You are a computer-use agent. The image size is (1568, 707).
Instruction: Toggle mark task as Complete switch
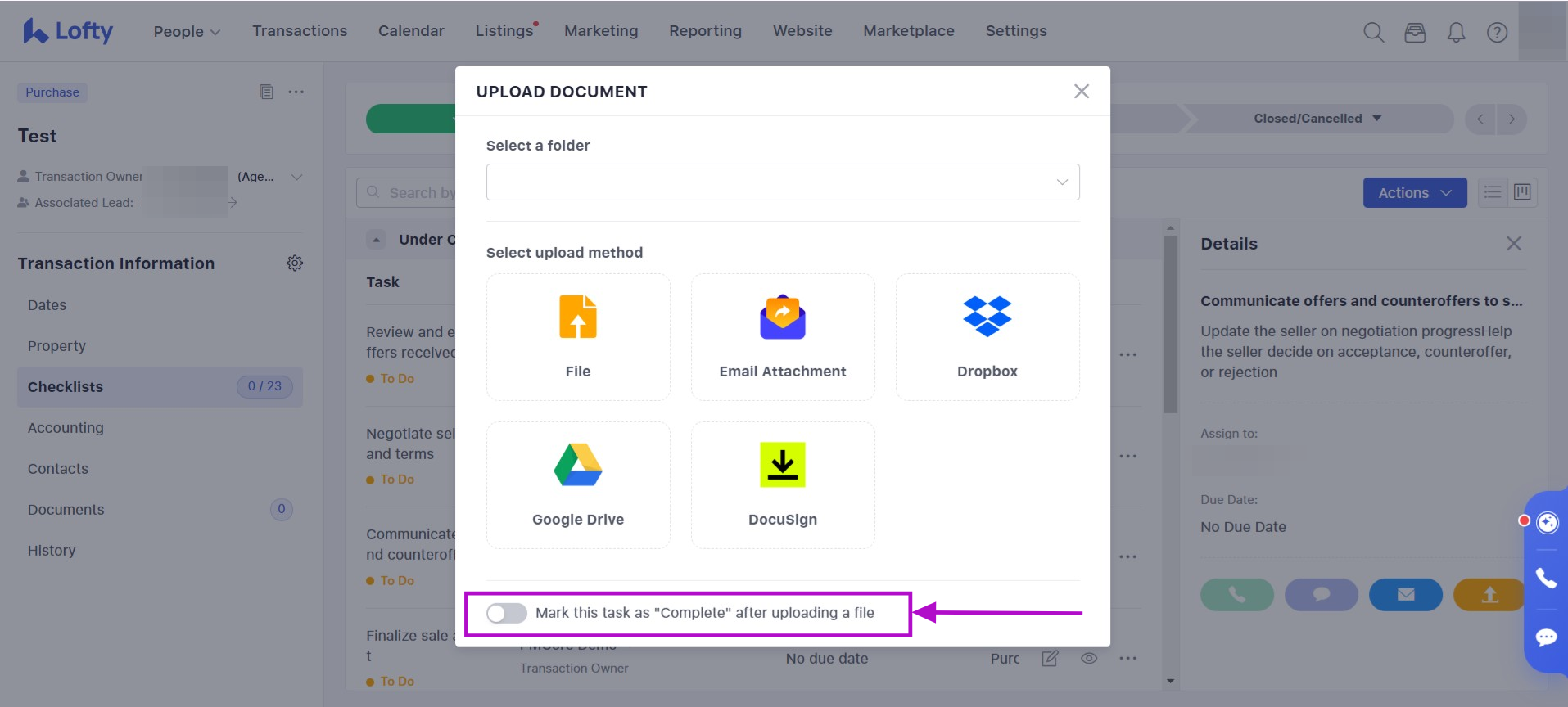click(x=506, y=613)
